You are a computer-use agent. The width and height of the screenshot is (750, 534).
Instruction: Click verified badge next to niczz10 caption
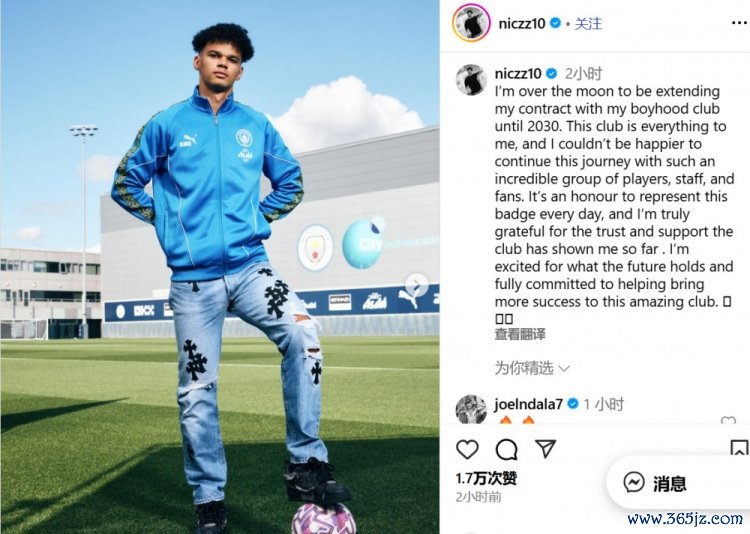pos(551,74)
